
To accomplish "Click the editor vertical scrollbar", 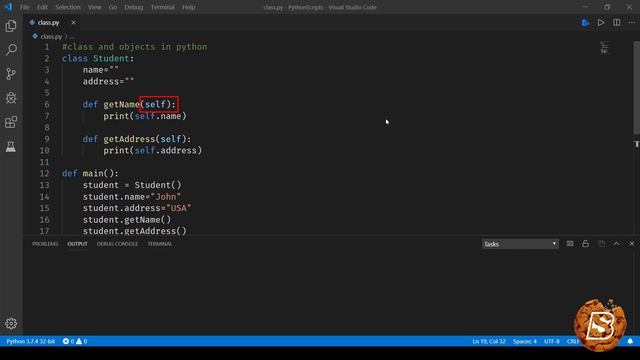I will [636, 88].
